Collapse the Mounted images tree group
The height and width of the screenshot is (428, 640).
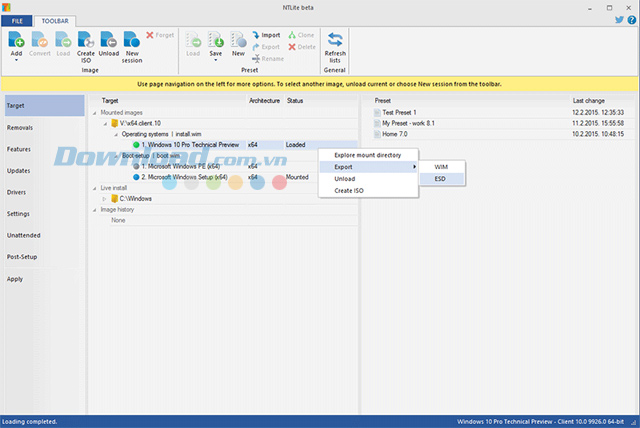(x=93, y=112)
